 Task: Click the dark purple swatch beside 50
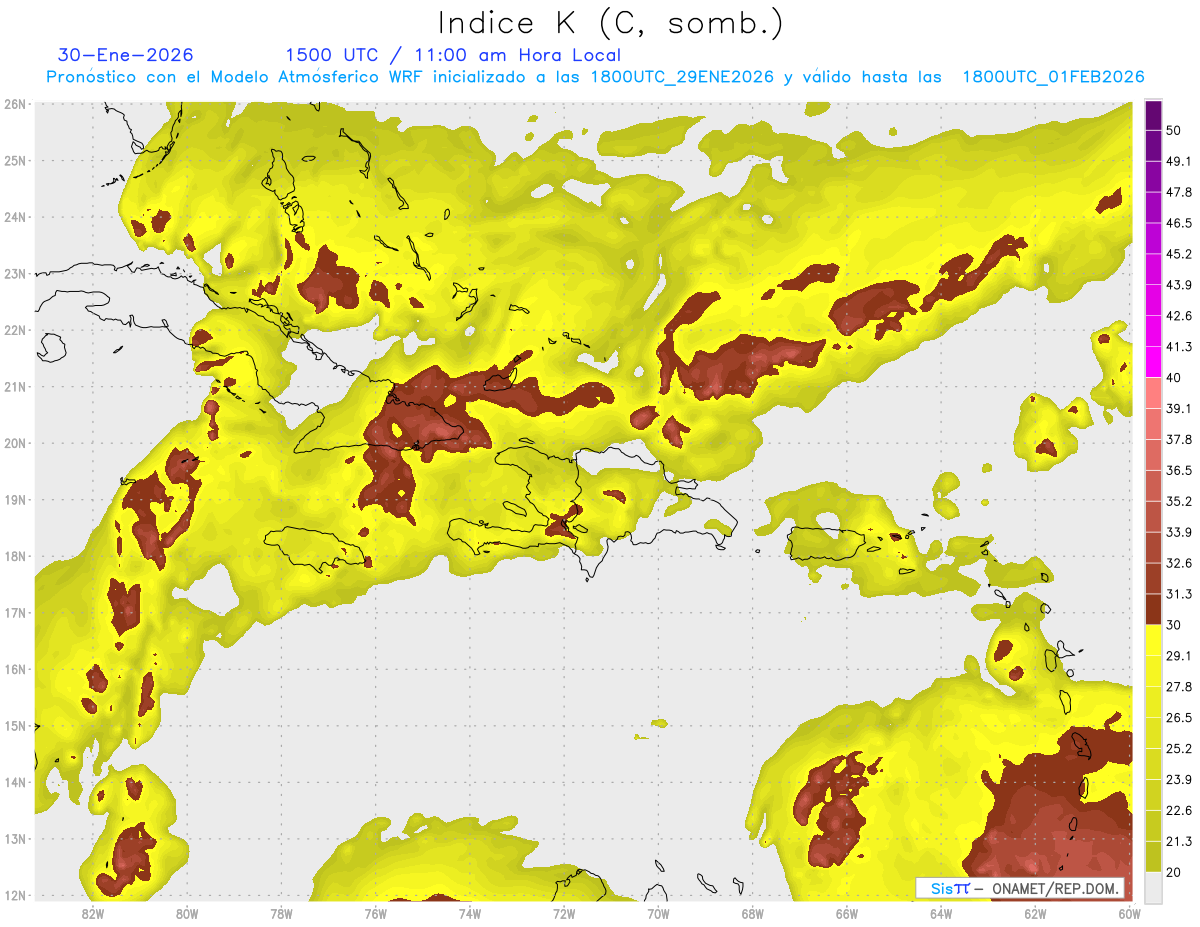point(1153,115)
